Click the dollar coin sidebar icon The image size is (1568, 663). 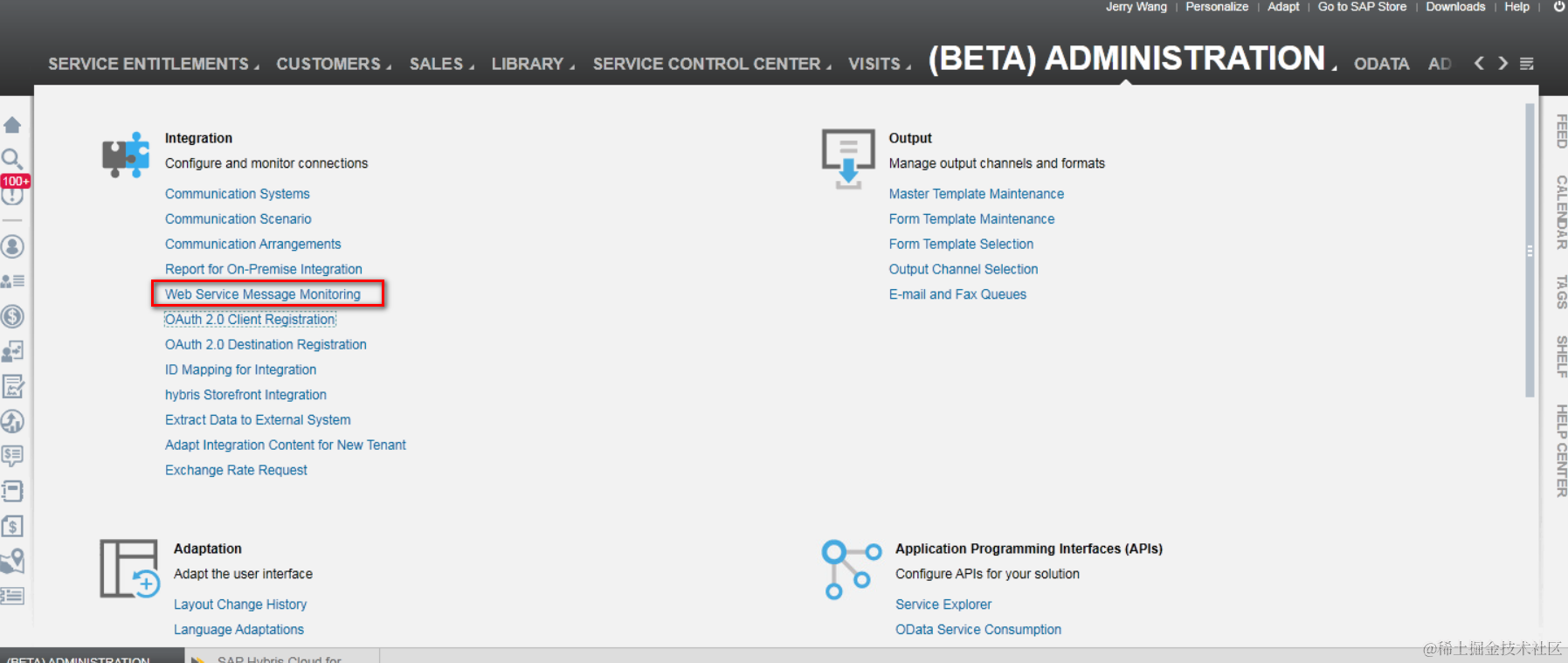12,316
